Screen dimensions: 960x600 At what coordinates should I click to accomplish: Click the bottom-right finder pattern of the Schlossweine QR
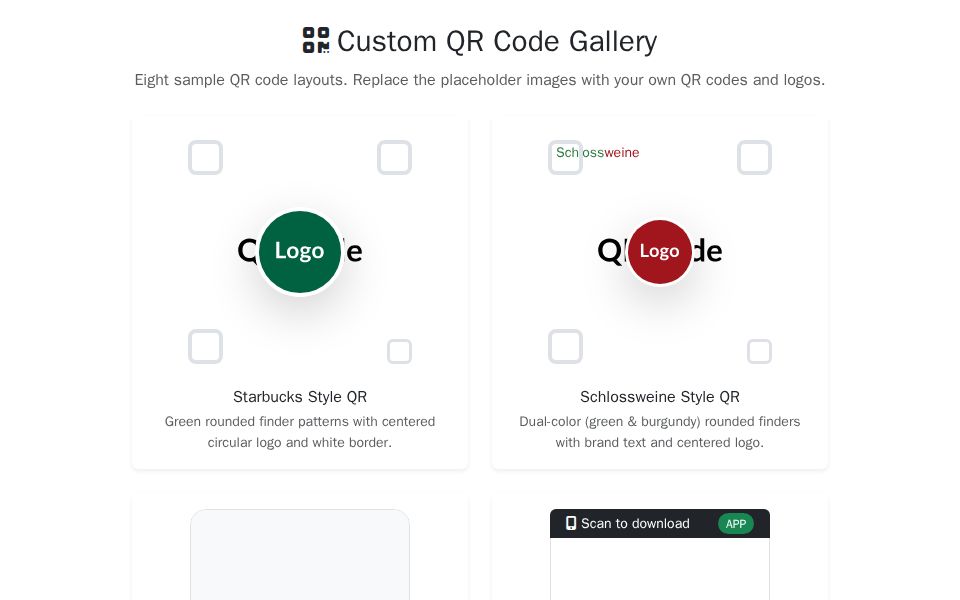[759, 351]
